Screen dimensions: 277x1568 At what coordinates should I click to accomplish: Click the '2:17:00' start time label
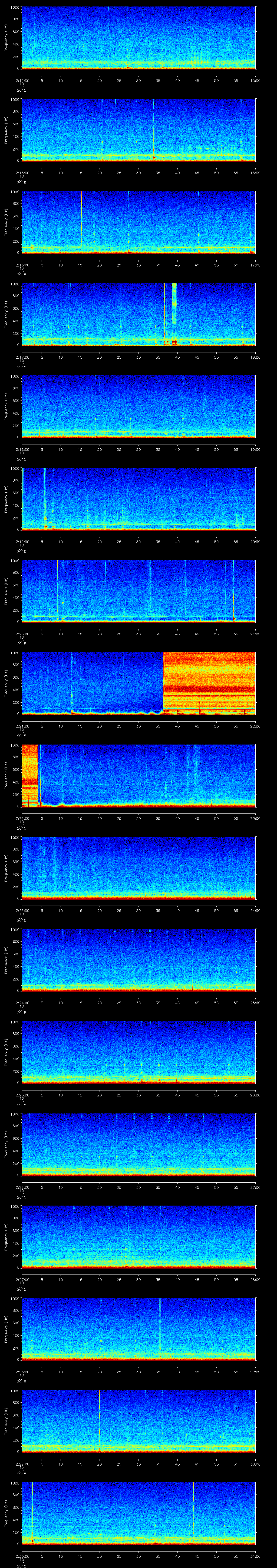(x=22, y=357)
